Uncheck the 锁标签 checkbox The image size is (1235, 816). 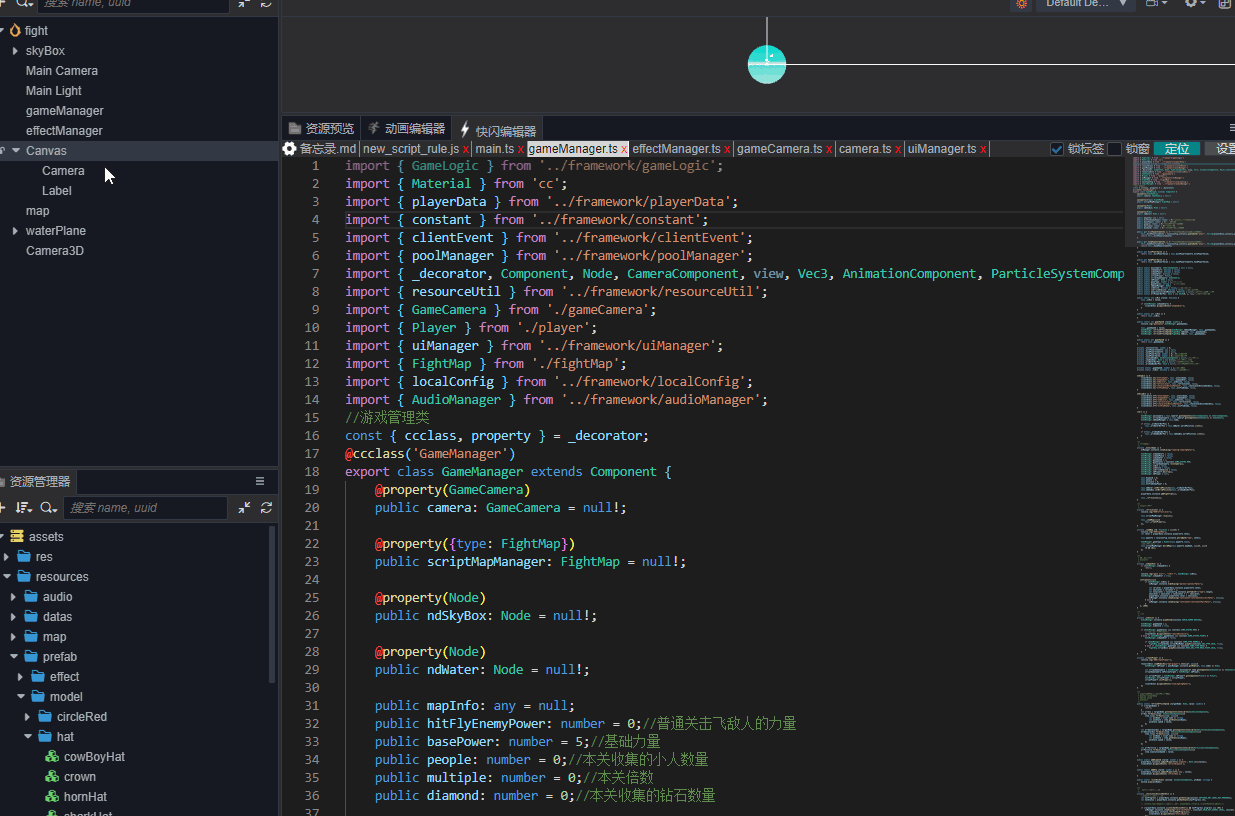(1057, 149)
